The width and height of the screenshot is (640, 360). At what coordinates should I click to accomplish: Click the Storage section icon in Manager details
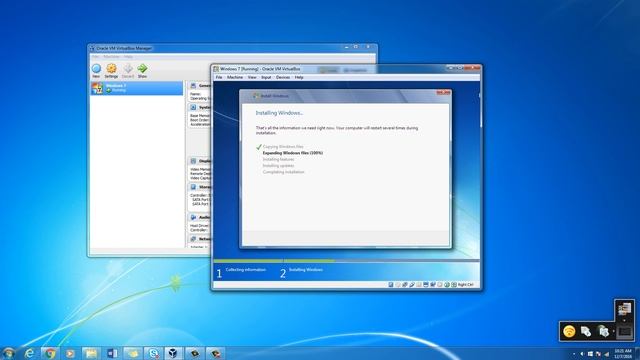click(x=193, y=187)
